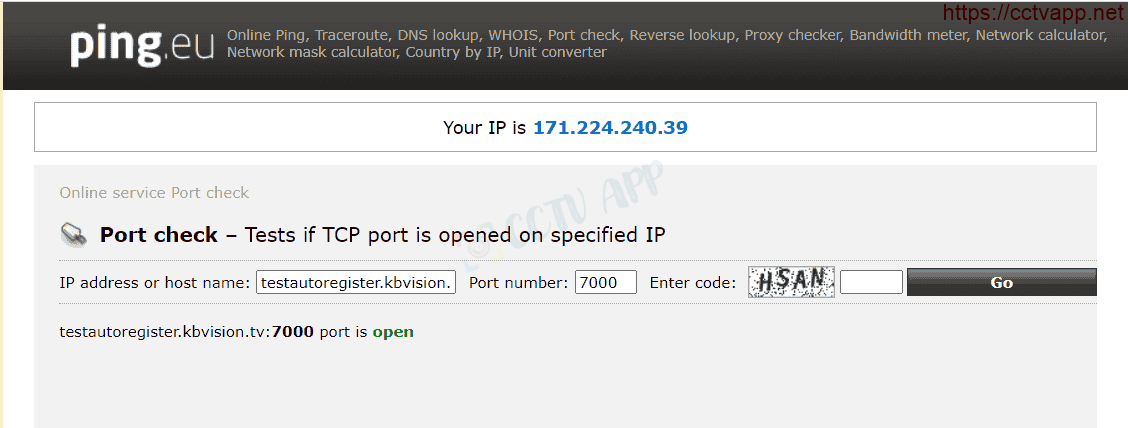Go to Country by IP tool
The width and height of the screenshot is (1128, 428).
[x=452, y=52]
